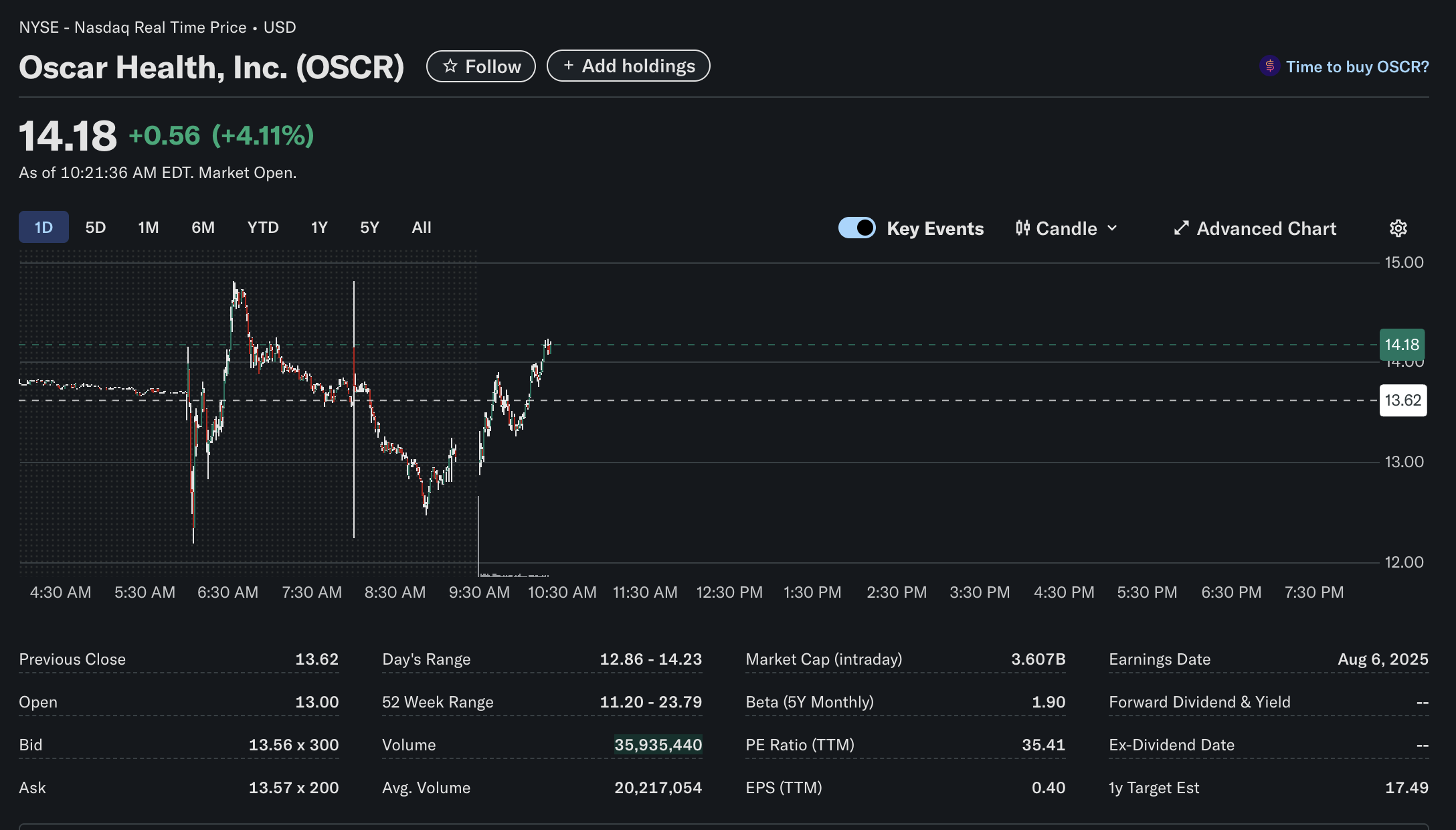
Task: Click the +0.56 (+4.11%) price change text
Action: click(x=221, y=136)
